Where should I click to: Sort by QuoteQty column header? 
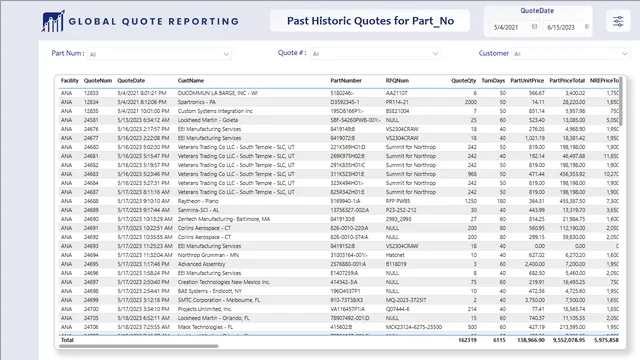point(464,81)
